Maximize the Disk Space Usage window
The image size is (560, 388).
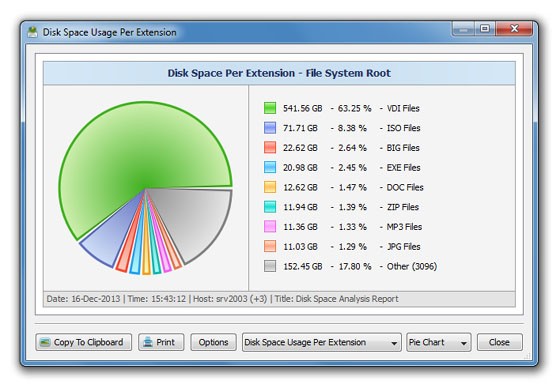(485, 29)
